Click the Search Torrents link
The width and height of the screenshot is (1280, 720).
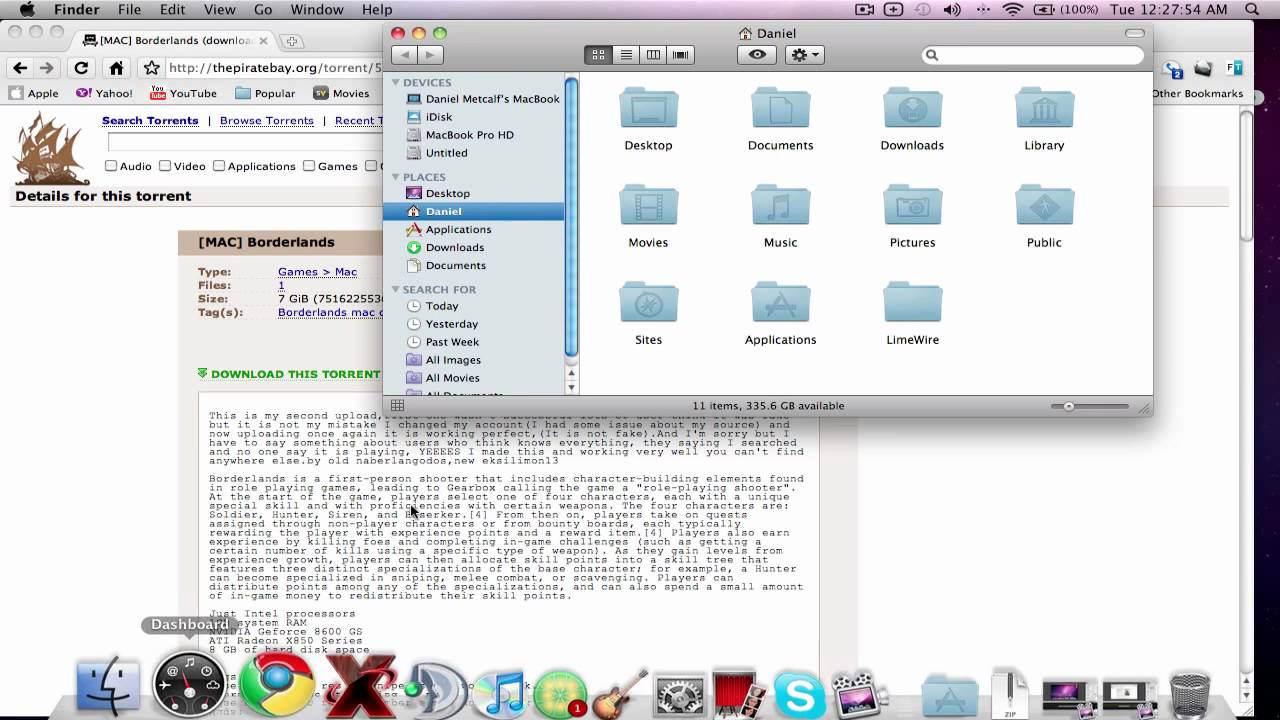coord(150,121)
